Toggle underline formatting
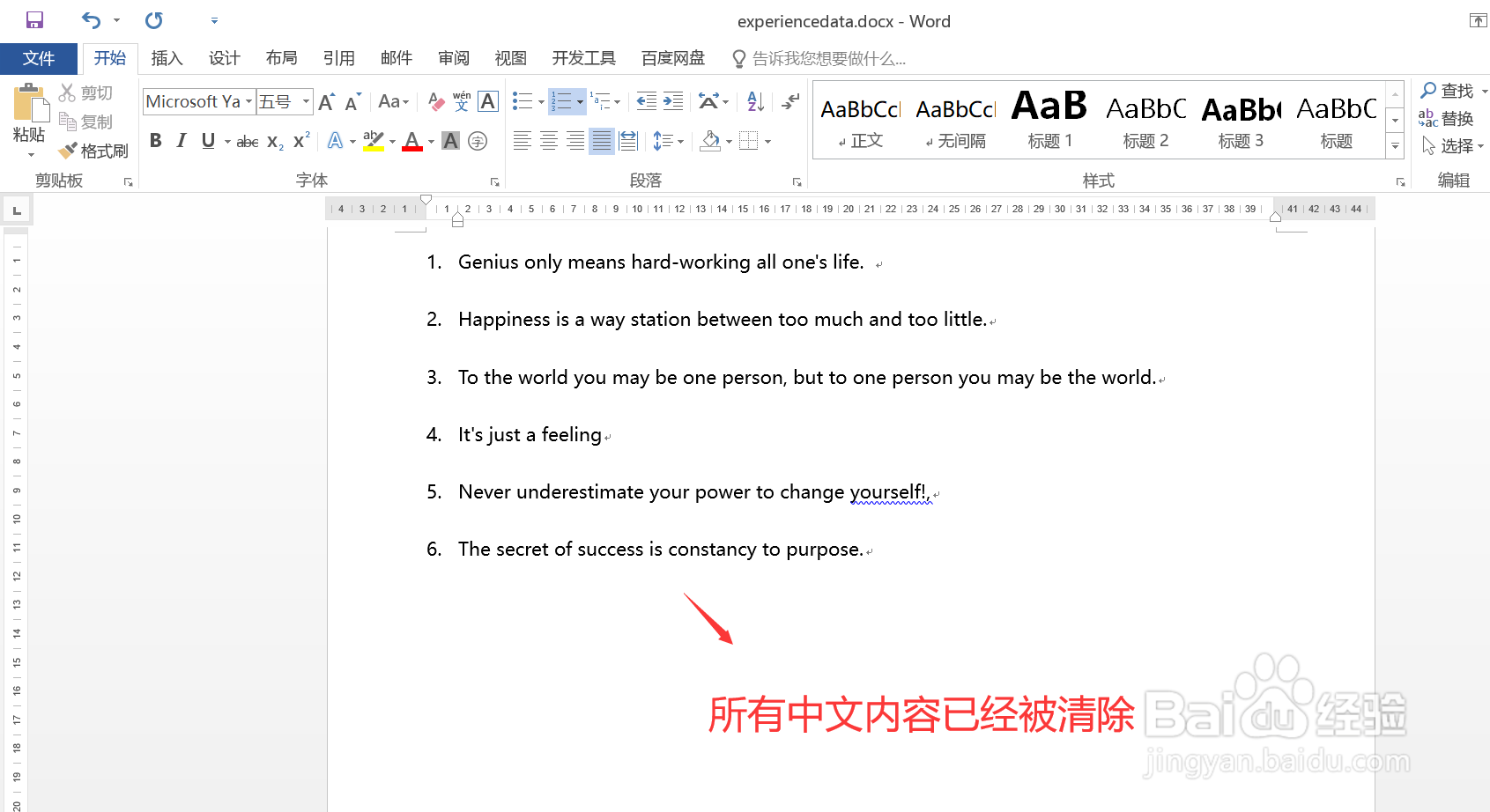This screenshot has width=1490, height=812. coord(208,141)
